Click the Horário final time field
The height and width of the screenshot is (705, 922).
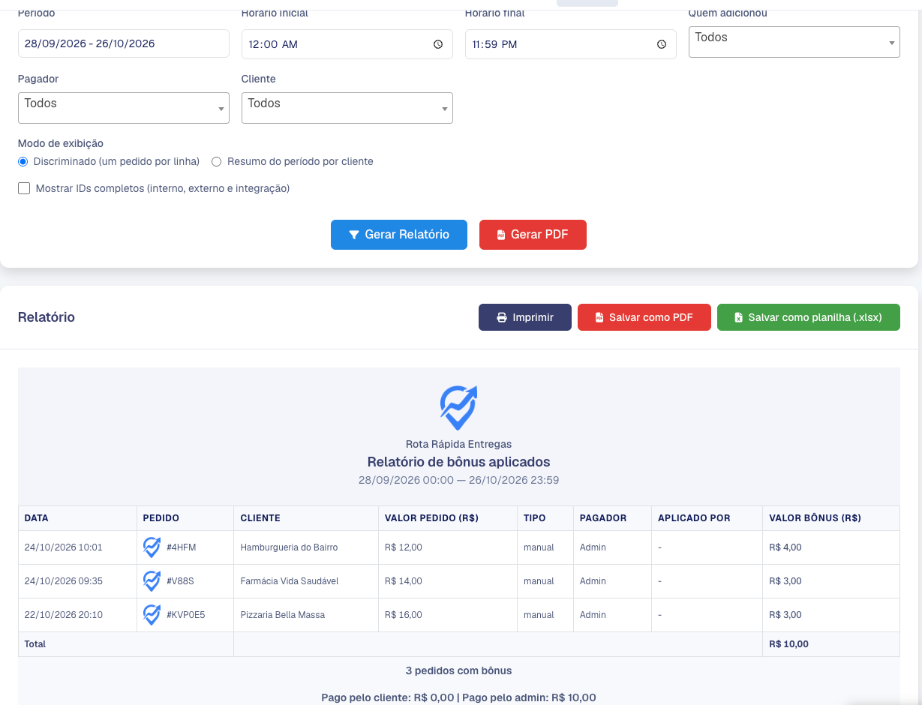[570, 44]
